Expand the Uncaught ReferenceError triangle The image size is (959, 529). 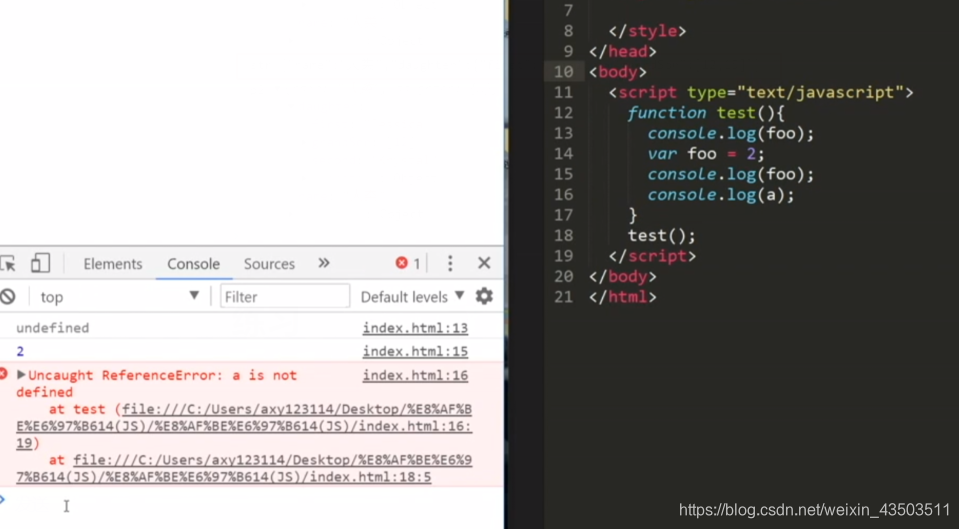pyautogui.click(x=21, y=374)
